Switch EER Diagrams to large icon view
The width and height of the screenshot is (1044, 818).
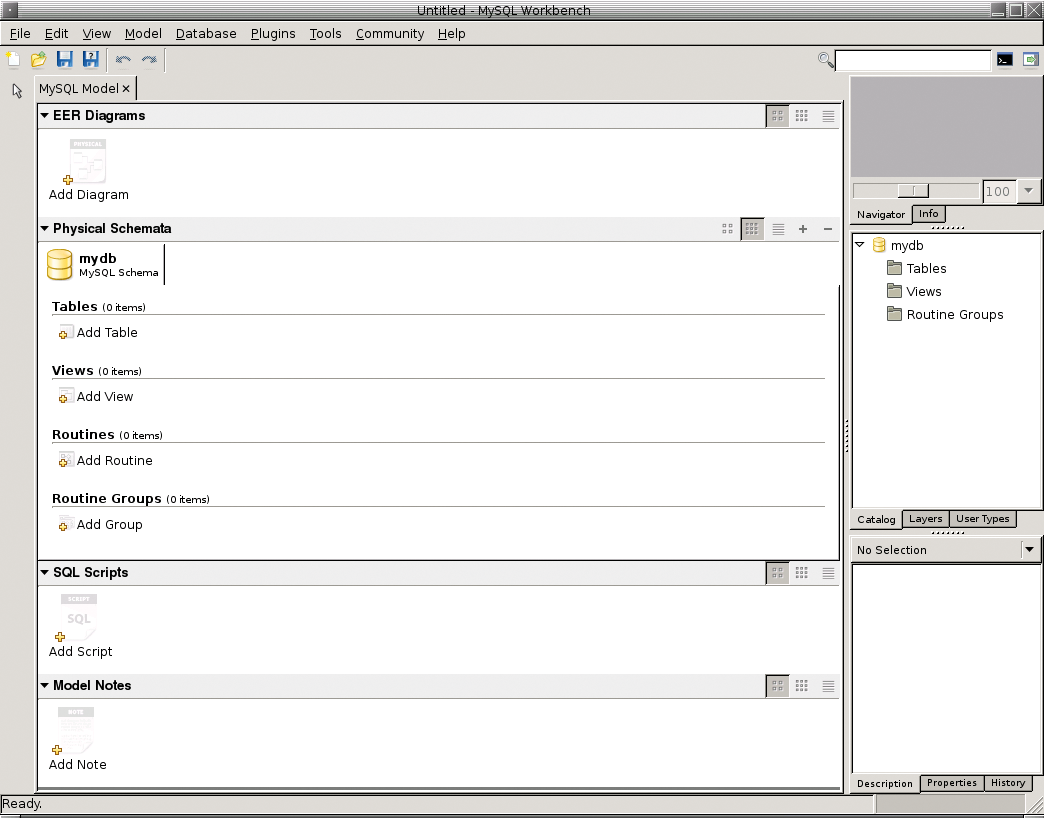(x=777, y=116)
